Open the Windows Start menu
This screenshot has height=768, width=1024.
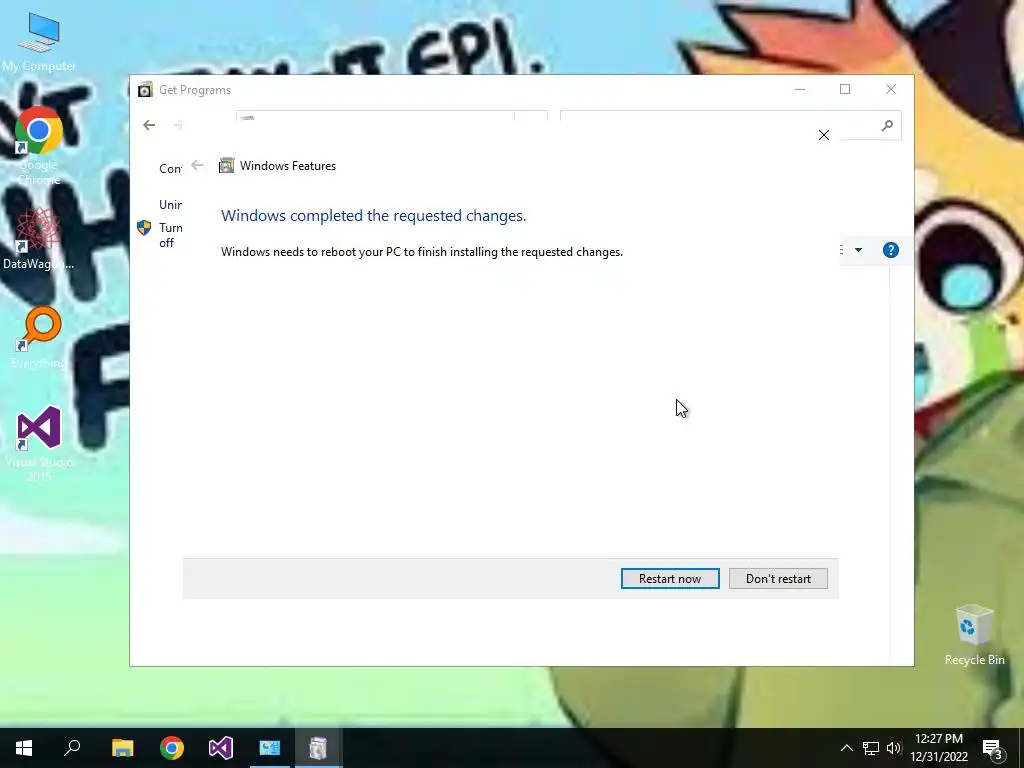click(24, 748)
